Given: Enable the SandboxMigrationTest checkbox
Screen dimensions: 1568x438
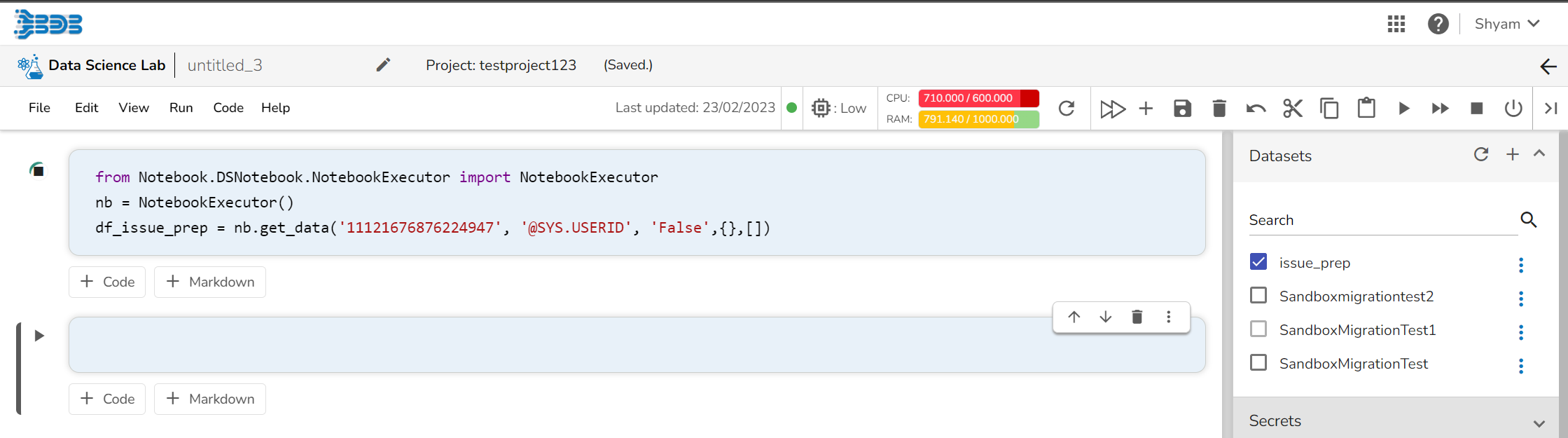Looking at the screenshot, I should 1258,363.
